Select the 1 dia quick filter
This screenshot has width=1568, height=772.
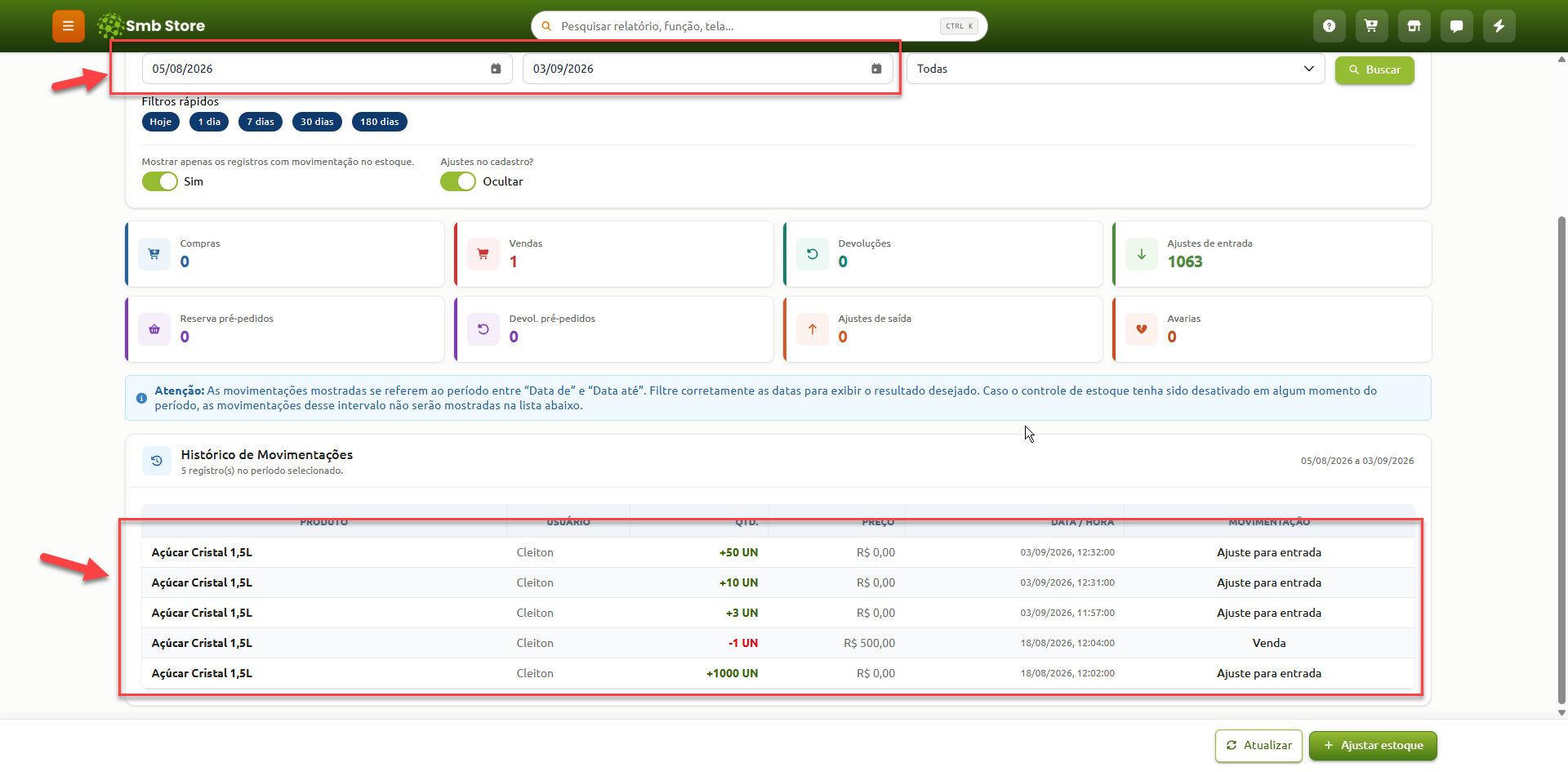209,122
